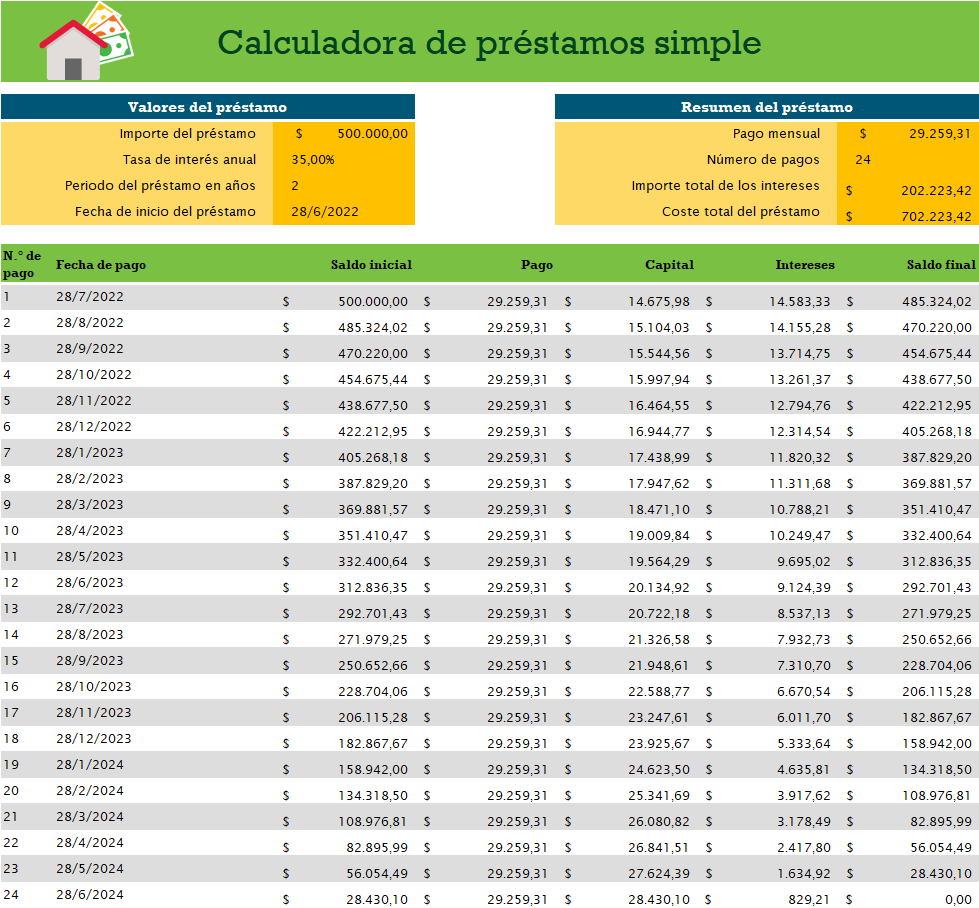Select interest value 2.417,80
Viewport: 979px width, 908px height.
tap(804, 848)
